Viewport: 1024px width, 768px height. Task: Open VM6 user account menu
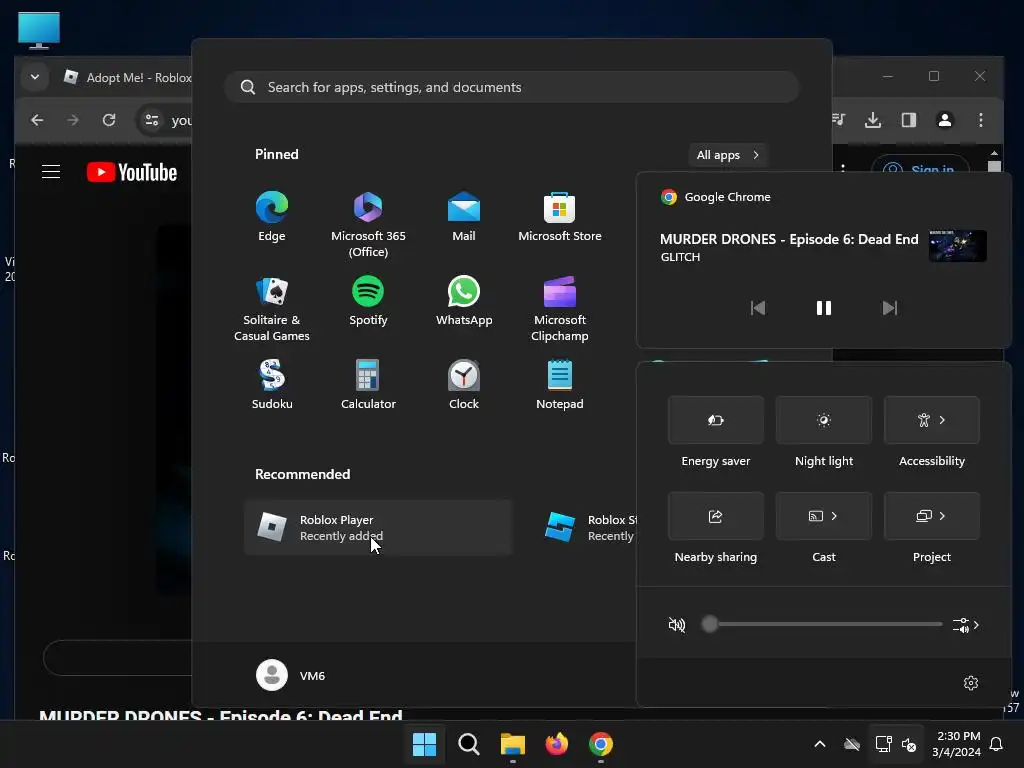291,675
